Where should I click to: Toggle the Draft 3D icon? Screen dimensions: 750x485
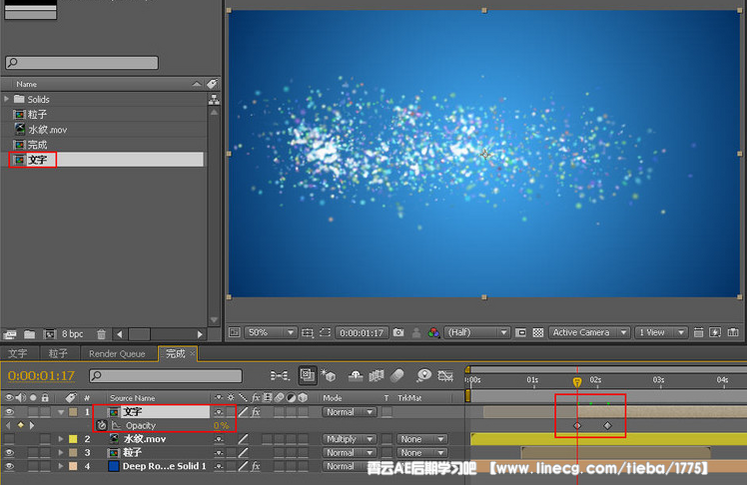pyautogui.click(x=328, y=375)
